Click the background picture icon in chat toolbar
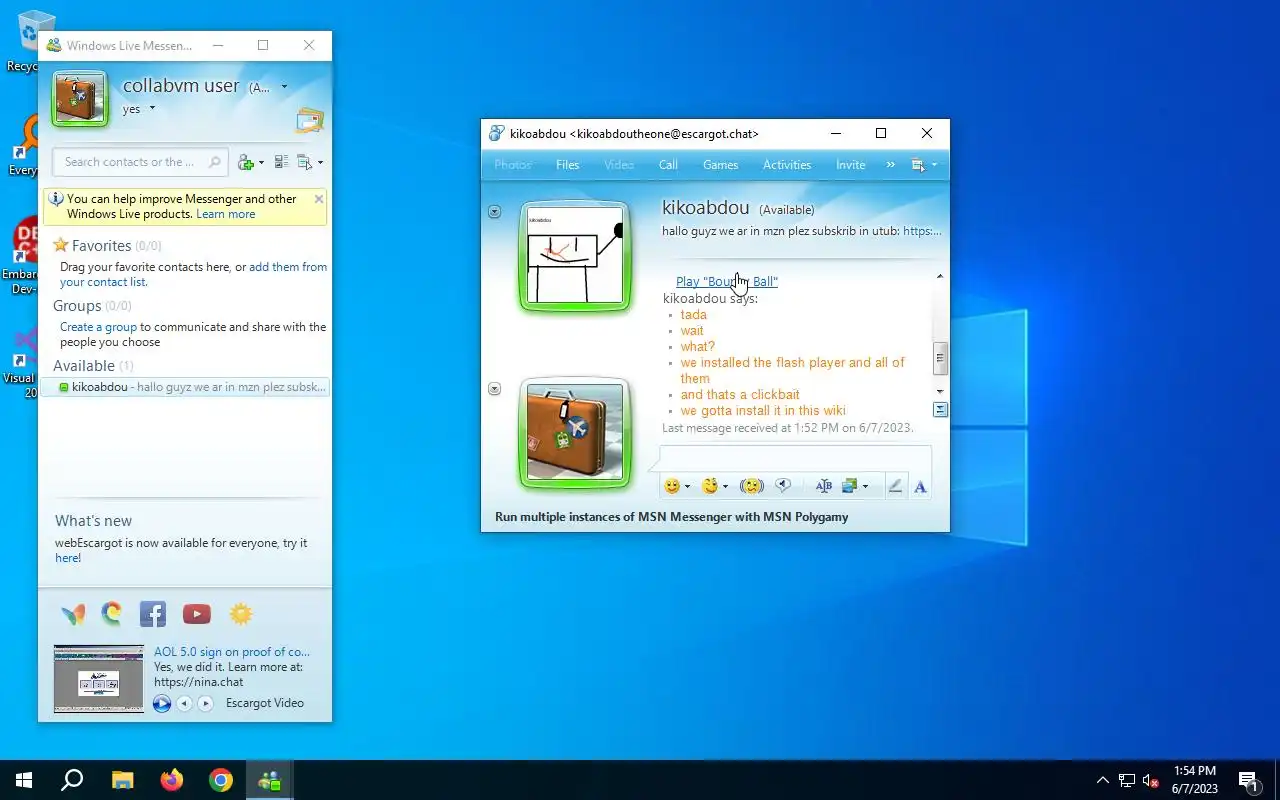This screenshot has width=1280, height=800. click(850, 486)
